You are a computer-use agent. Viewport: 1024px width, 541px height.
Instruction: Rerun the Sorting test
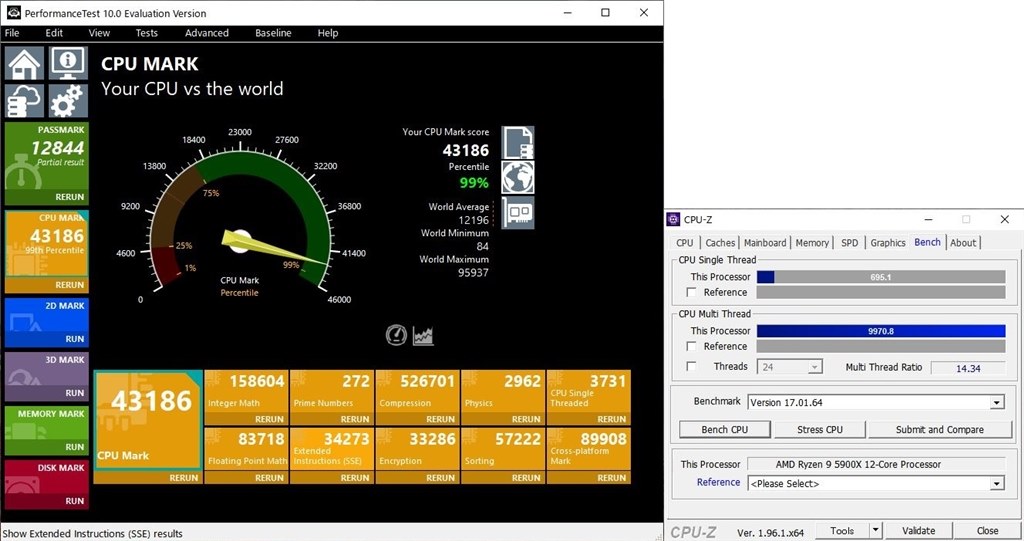tap(526, 478)
